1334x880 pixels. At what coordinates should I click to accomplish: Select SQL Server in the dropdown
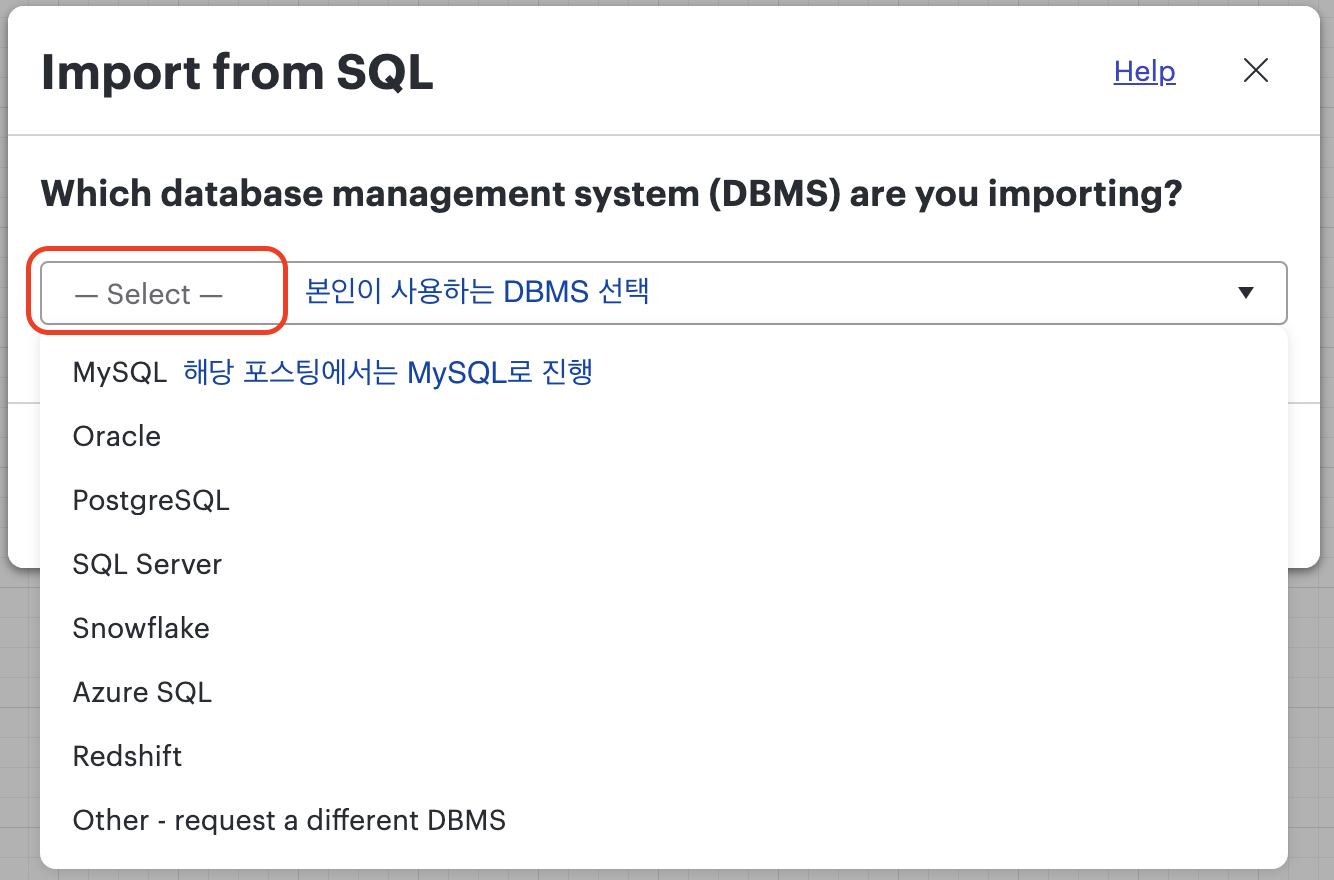663,564
